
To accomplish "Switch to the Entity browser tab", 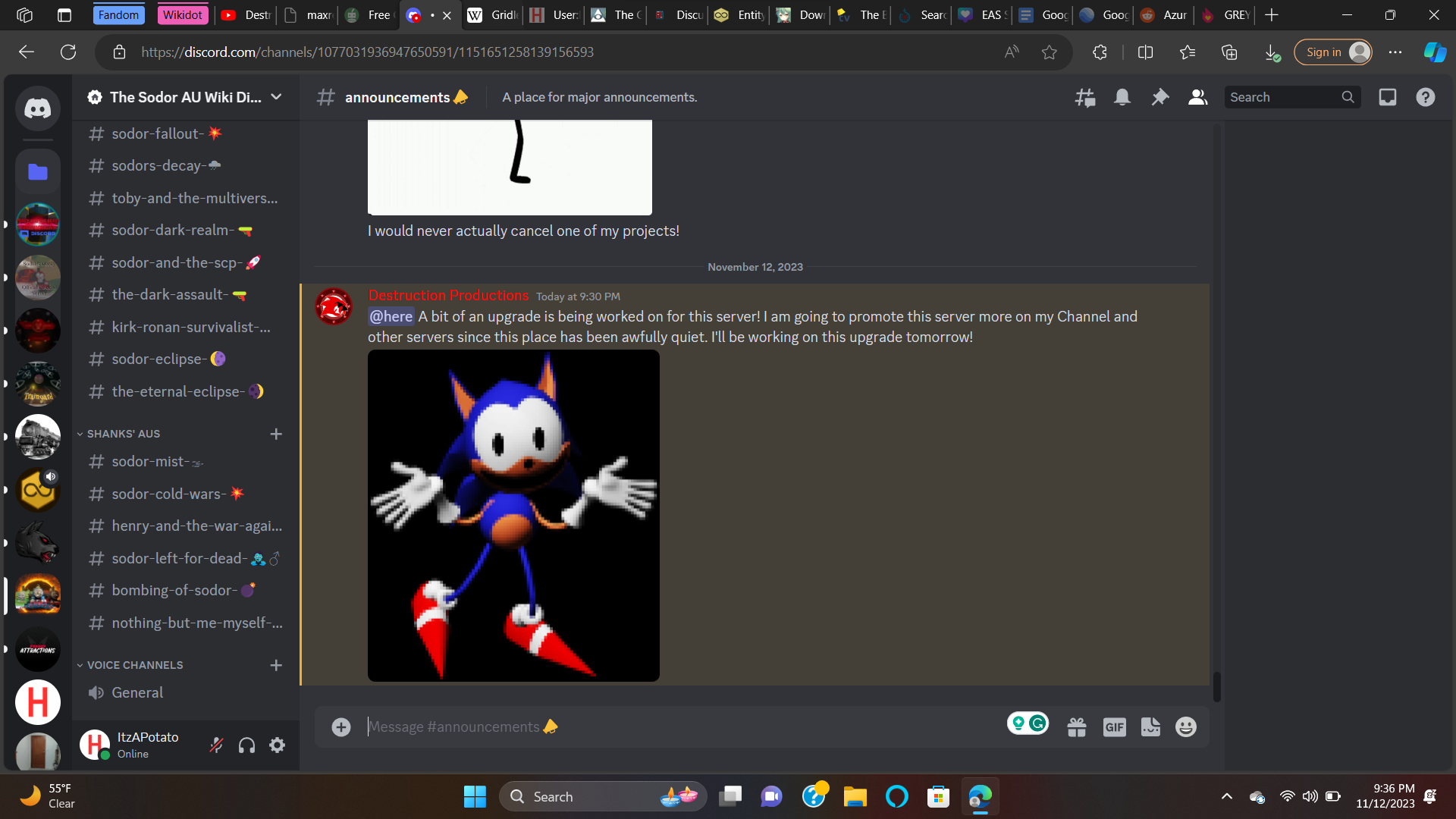I will coord(739,14).
